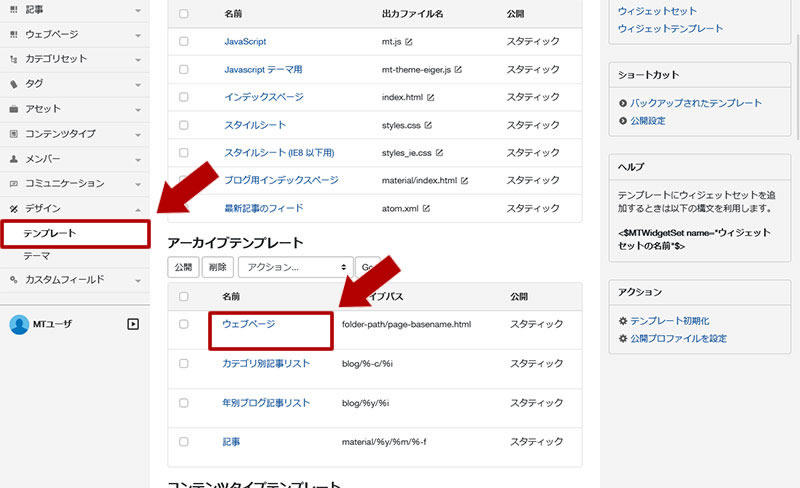Viewport: 800px width, 488px height.
Task: Open external link icon next to mt.js
Action: click(409, 42)
